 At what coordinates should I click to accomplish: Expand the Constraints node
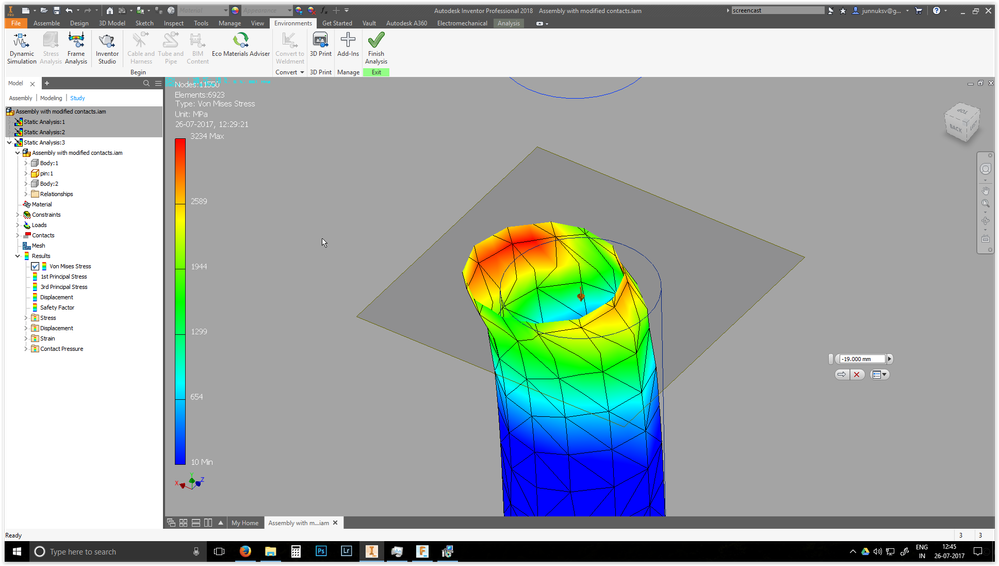pyautogui.click(x=18, y=215)
